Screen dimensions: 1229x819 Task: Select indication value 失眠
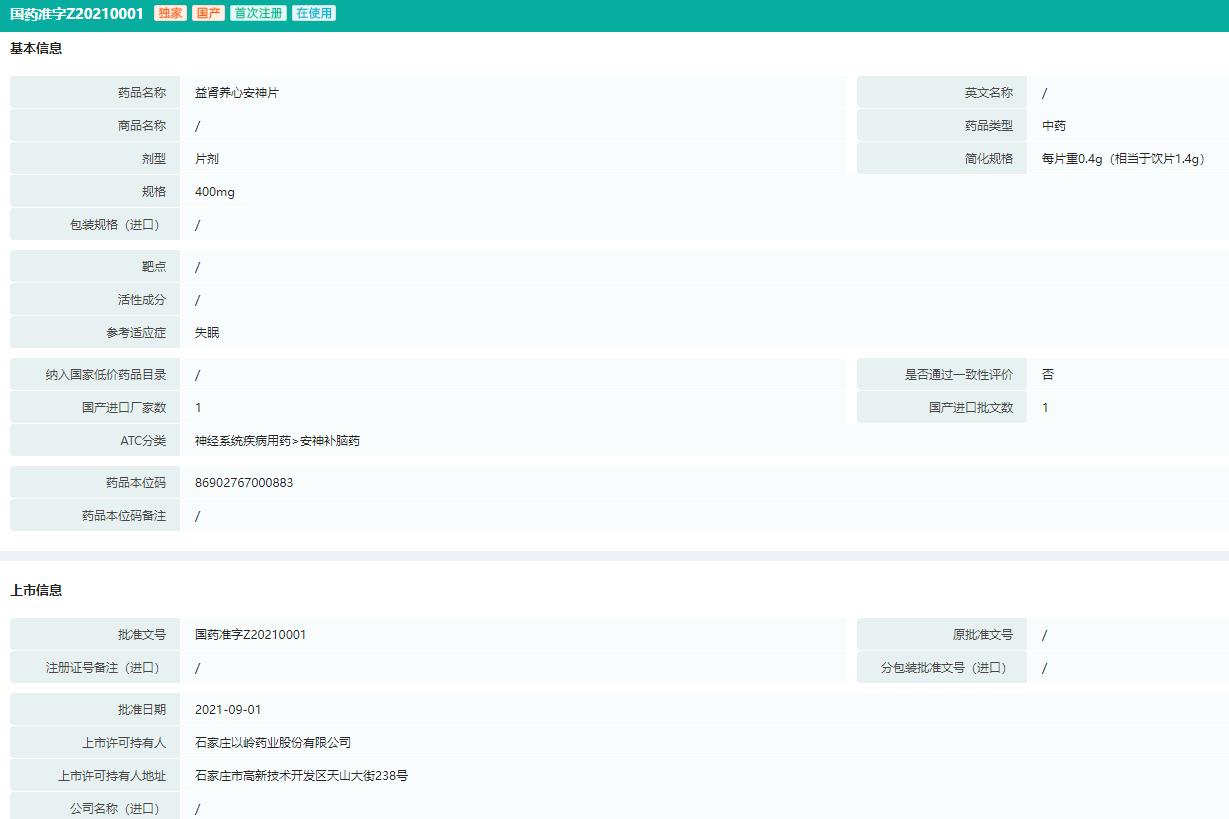click(207, 333)
